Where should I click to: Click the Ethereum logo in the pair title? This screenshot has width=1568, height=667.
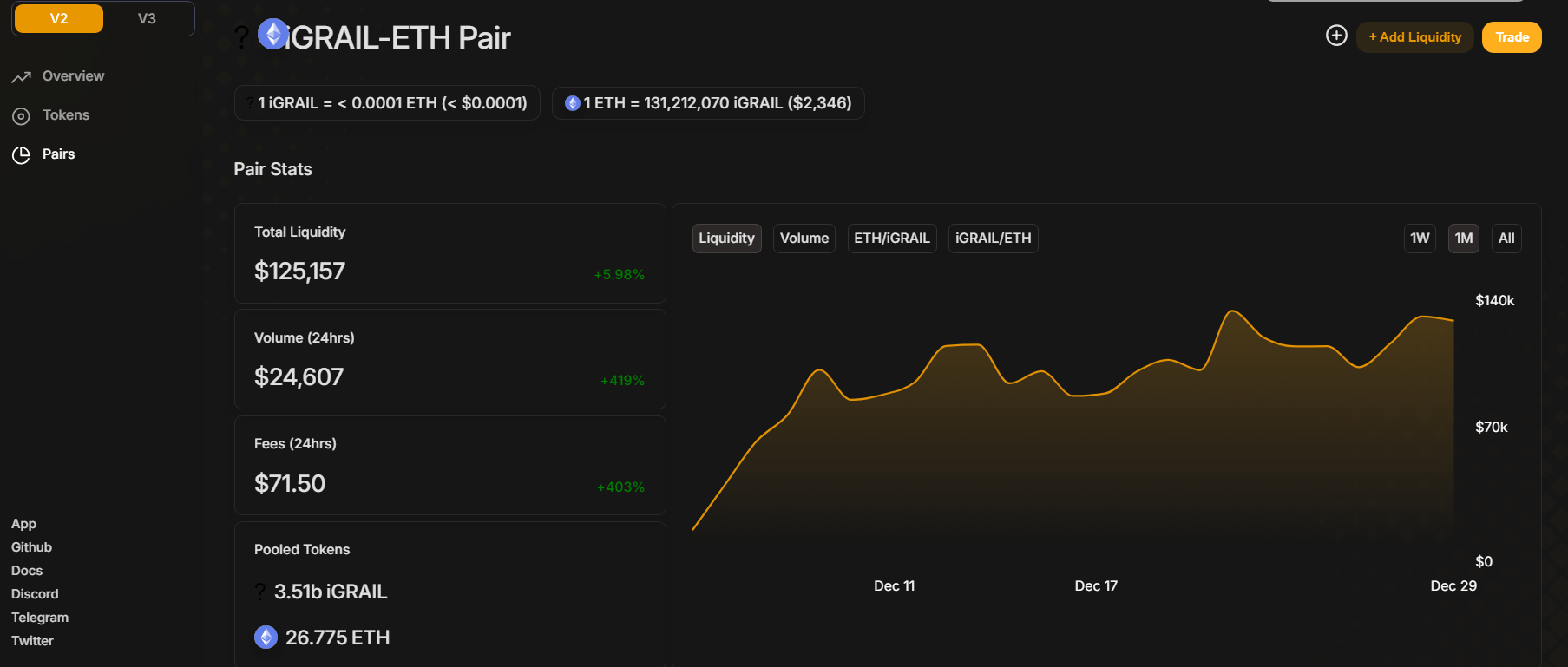click(273, 35)
